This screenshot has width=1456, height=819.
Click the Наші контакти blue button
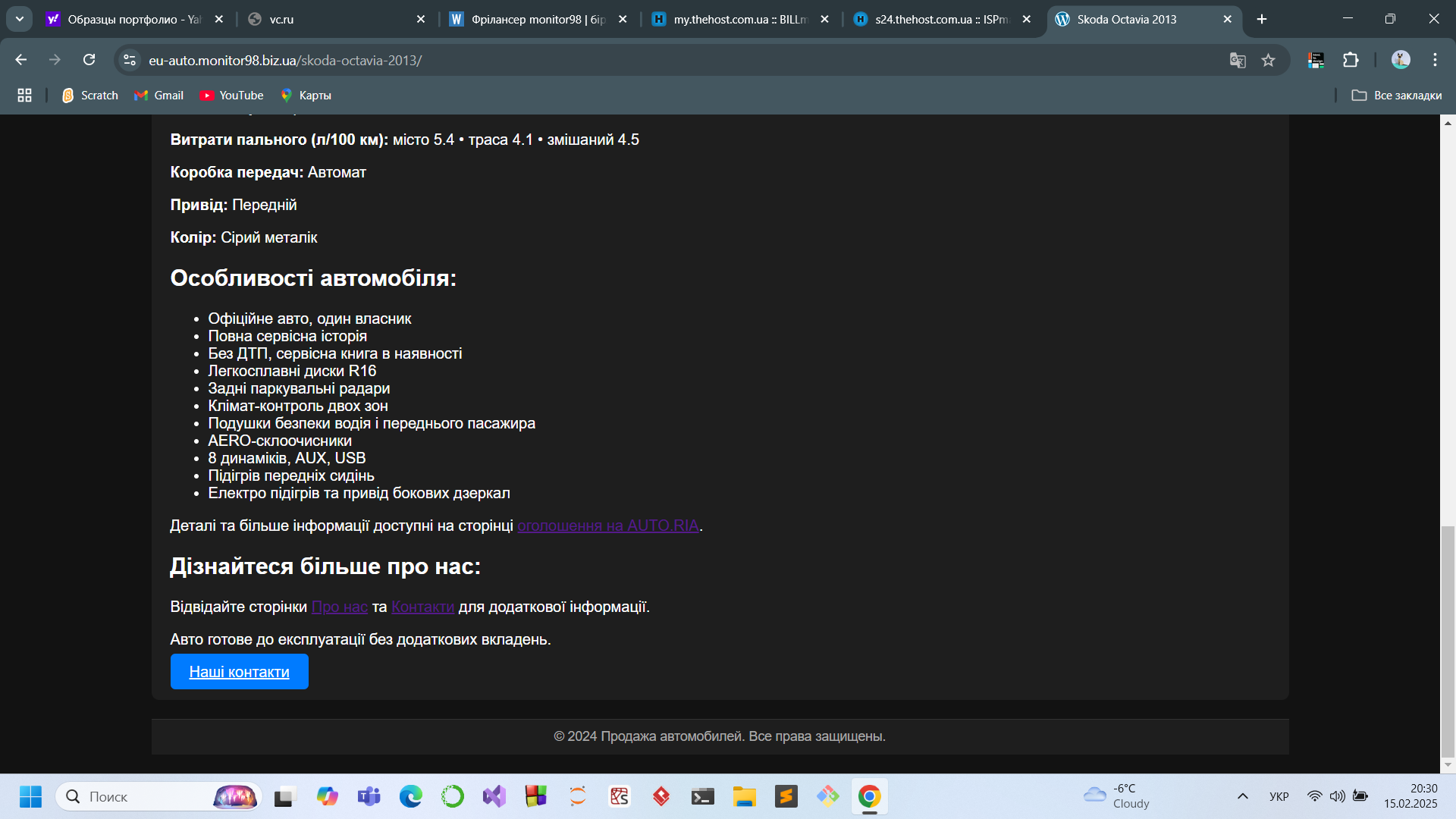click(x=239, y=672)
